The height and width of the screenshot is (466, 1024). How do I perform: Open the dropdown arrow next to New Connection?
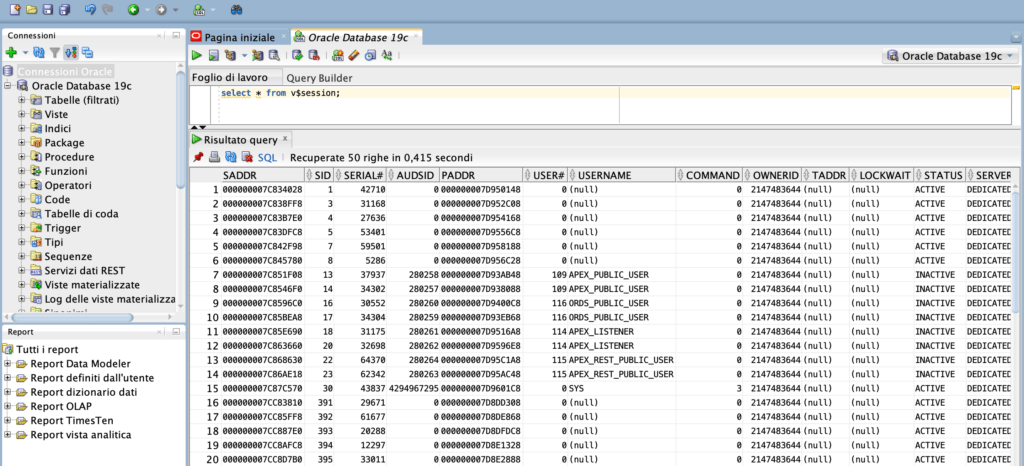click(25, 53)
